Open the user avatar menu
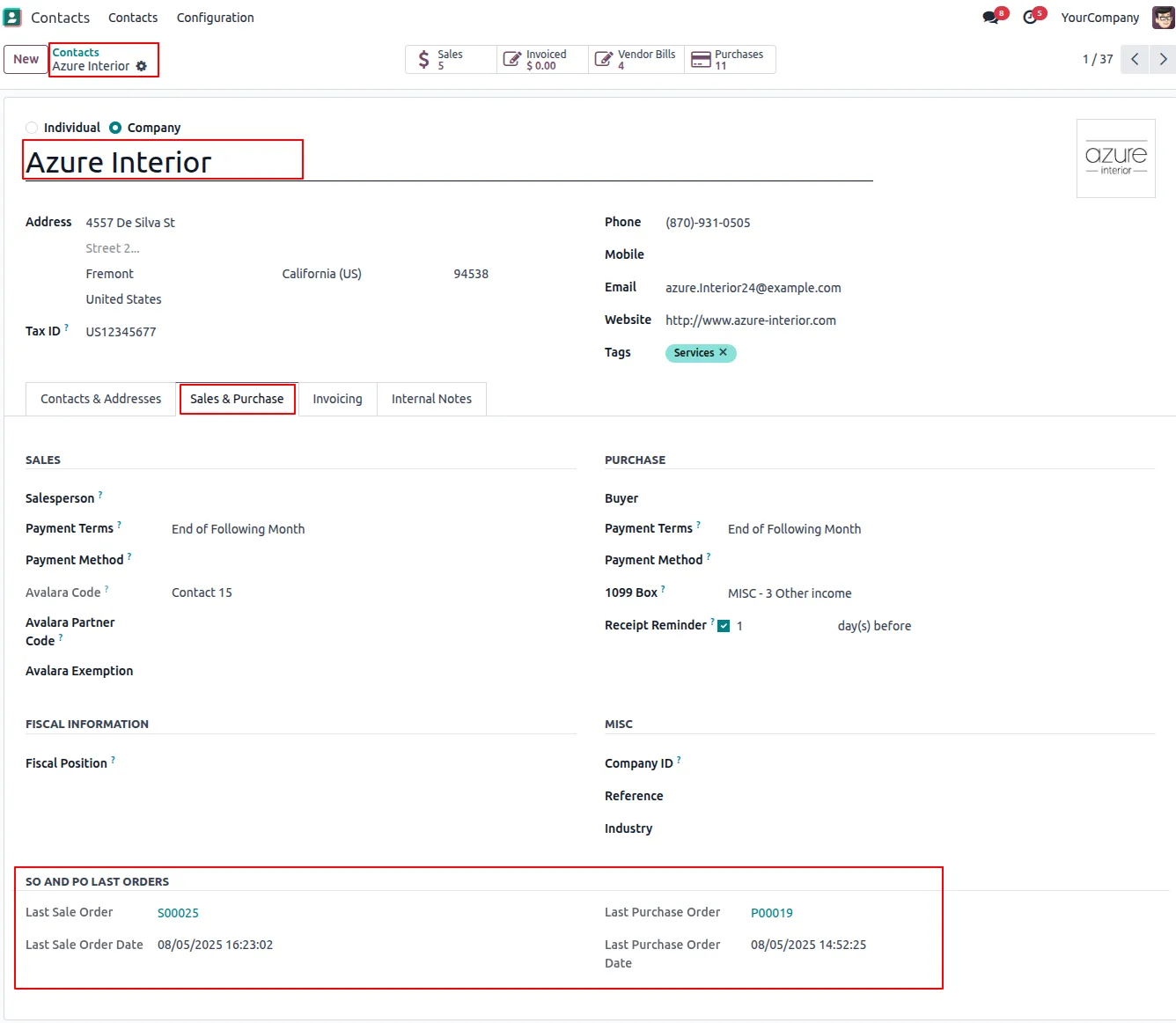This screenshot has height=1023, width=1176. pyautogui.click(x=1164, y=17)
